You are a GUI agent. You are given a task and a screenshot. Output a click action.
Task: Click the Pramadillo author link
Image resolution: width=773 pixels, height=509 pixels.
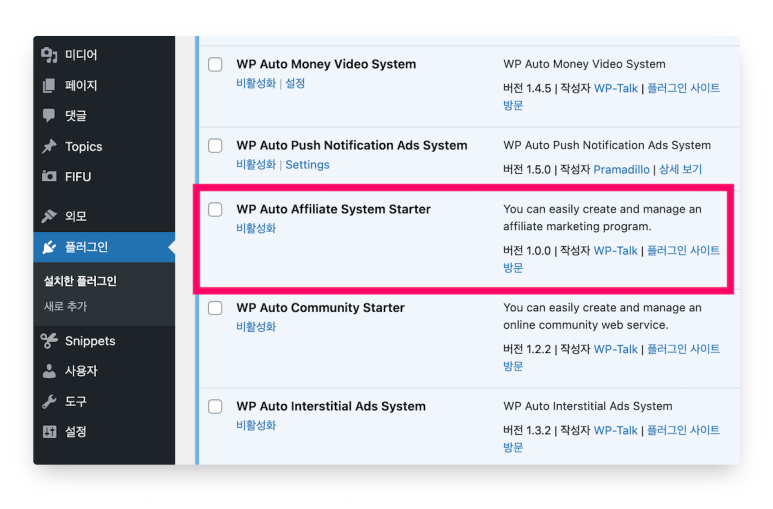point(621,170)
